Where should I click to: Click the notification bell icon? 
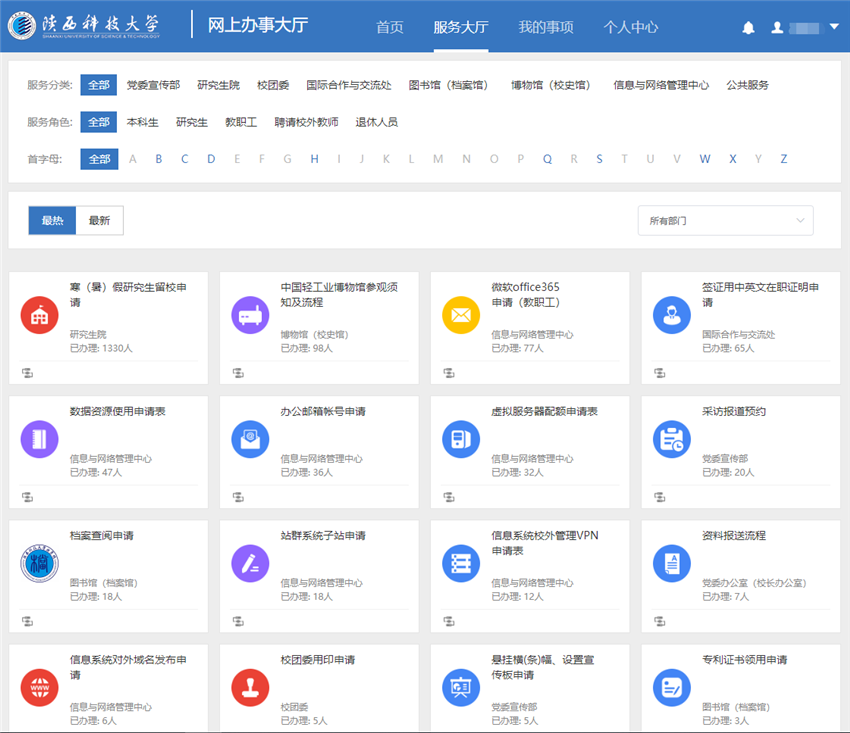click(748, 28)
